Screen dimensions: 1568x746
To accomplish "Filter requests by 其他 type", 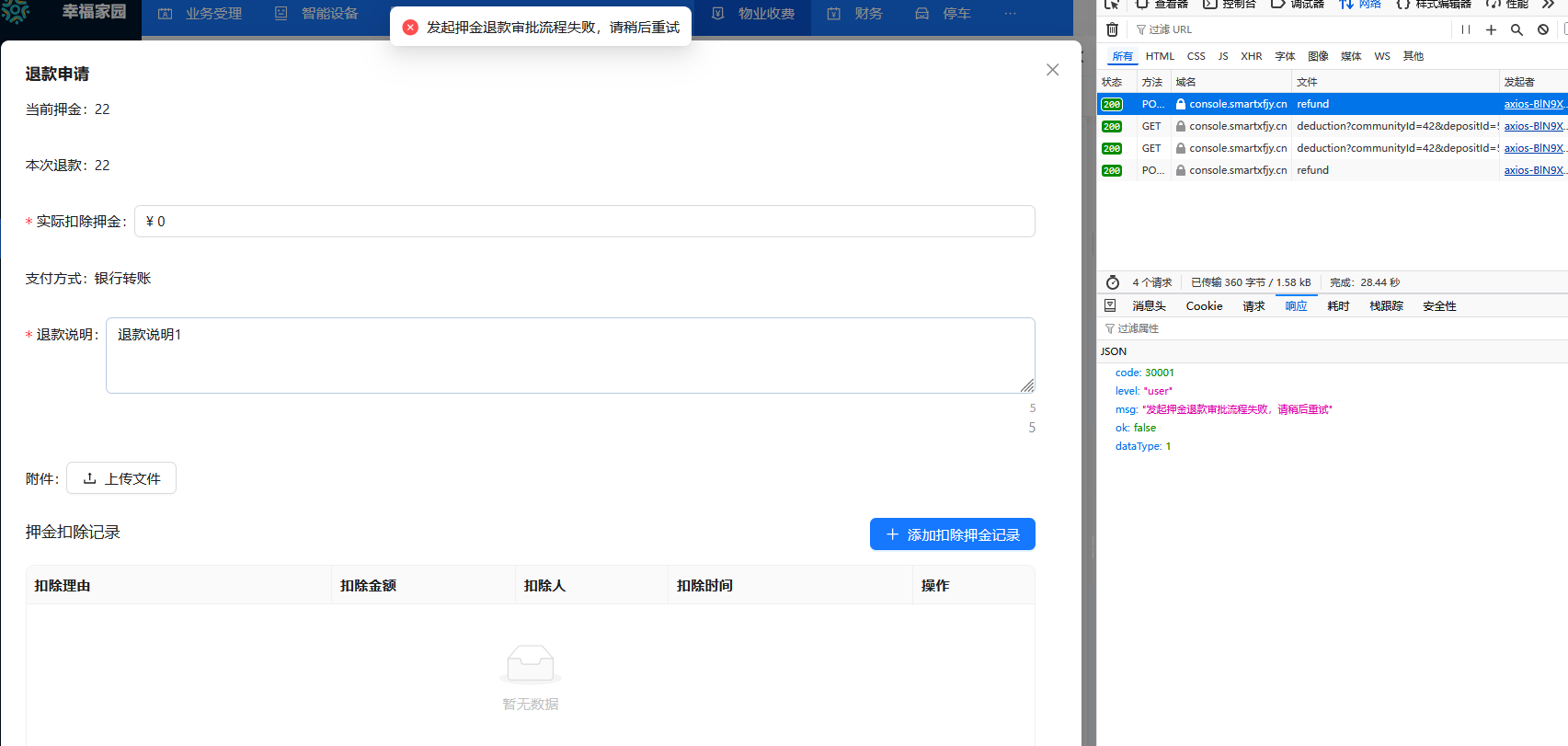I will tap(1413, 56).
